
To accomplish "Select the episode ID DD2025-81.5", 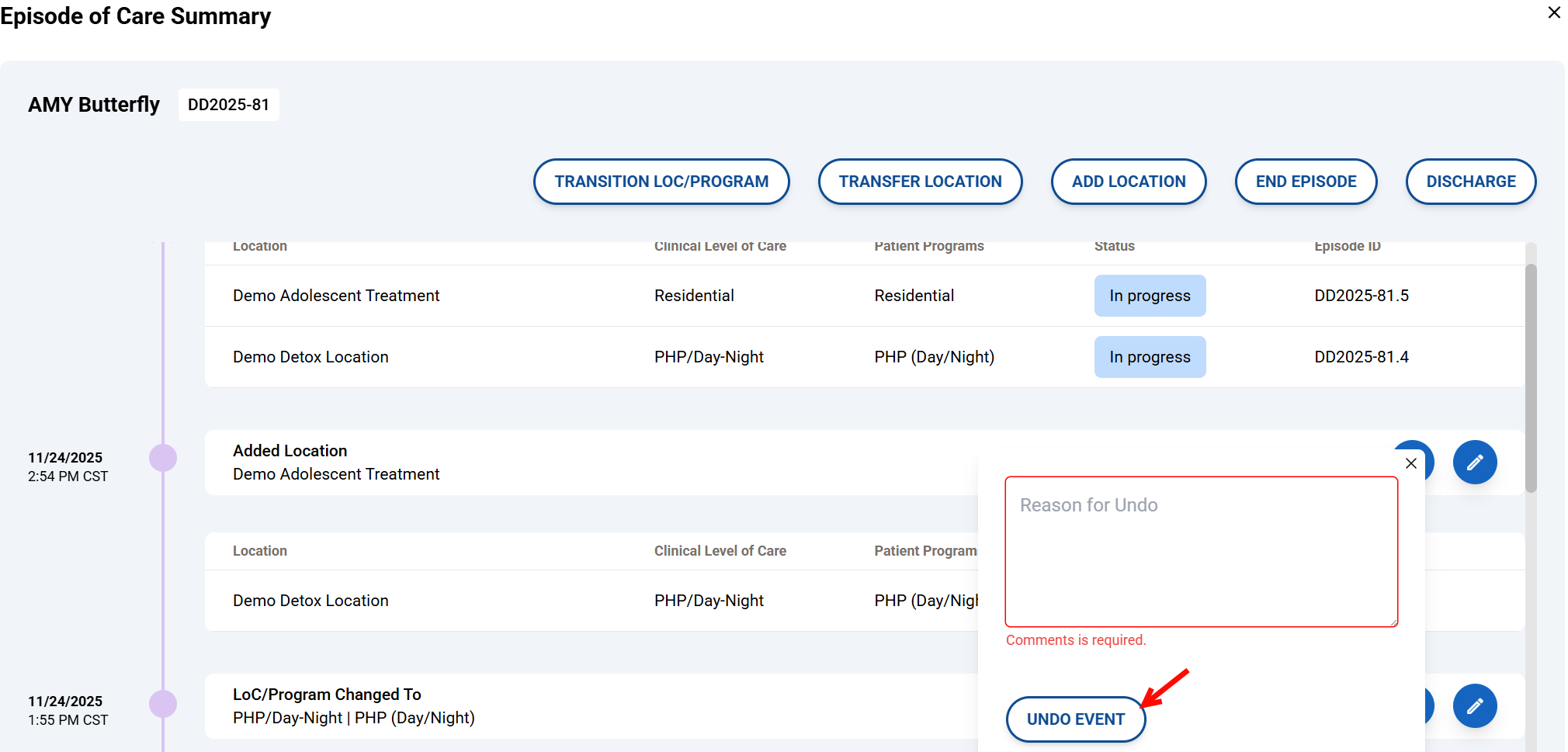I will coord(1361,296).
